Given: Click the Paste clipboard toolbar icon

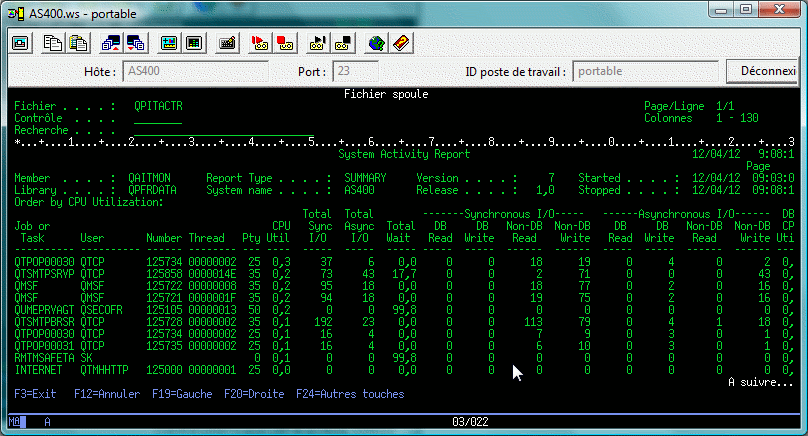Looking at the screenshot, I should coord(78,43).
